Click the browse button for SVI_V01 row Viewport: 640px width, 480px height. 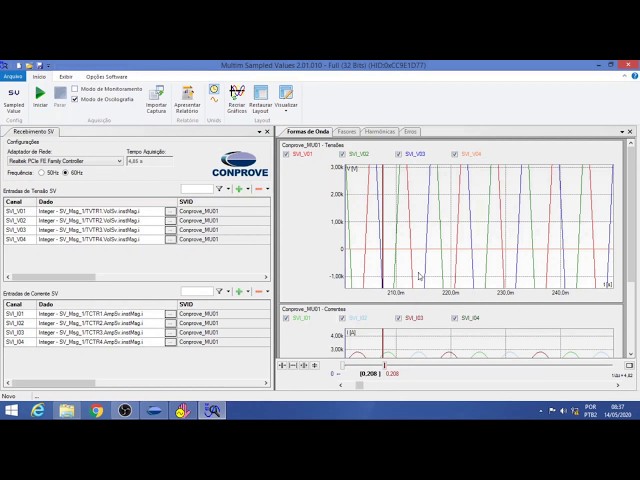click(x=171, y=211)
